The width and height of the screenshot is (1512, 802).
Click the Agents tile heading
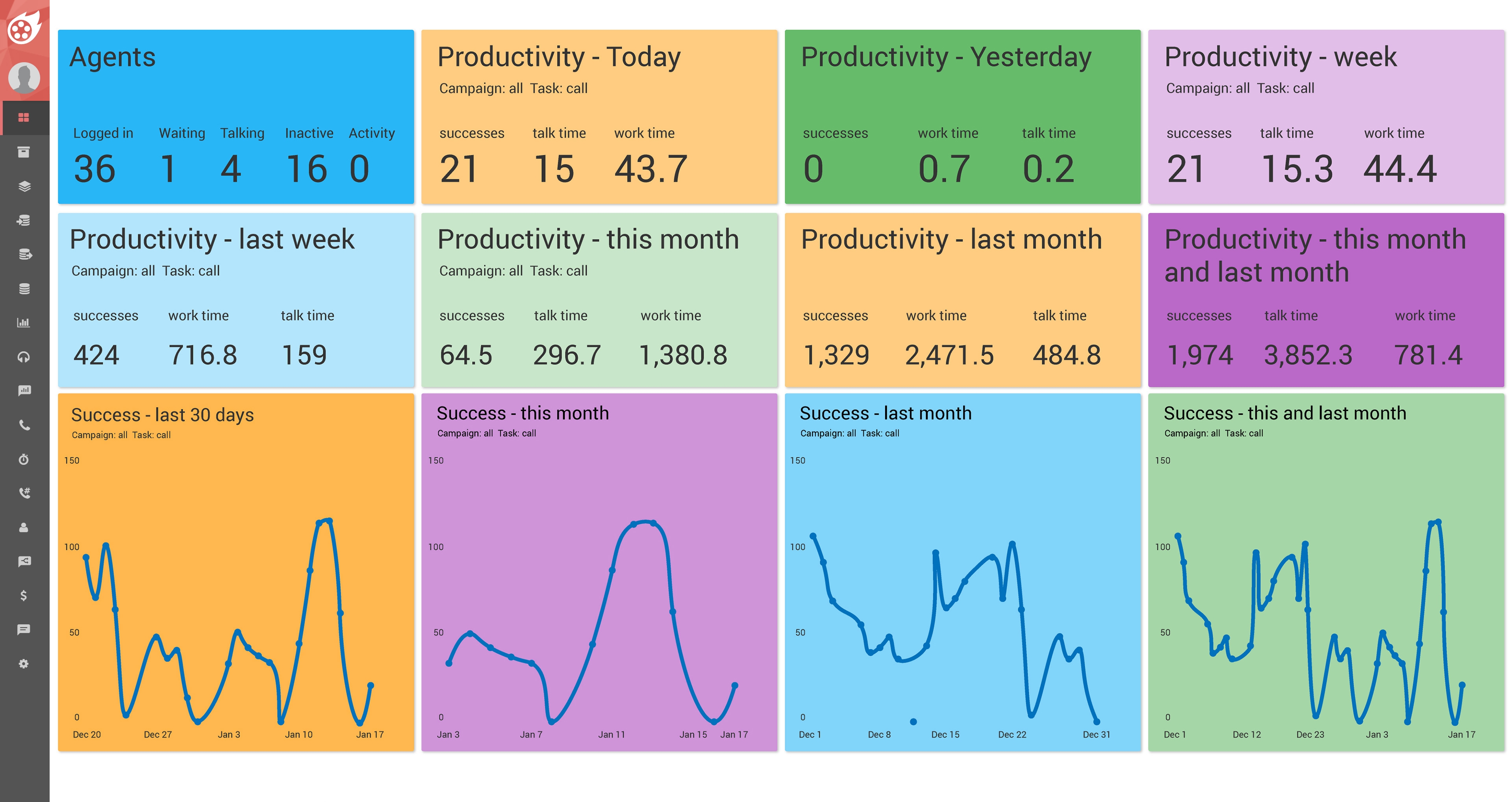[113, 57]
